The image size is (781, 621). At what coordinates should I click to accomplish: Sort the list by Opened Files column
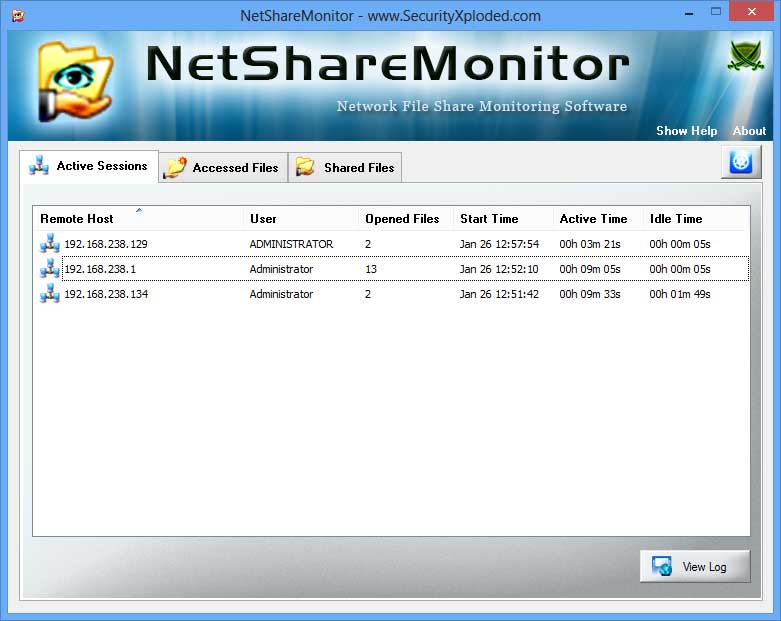[x=402, y=219]
